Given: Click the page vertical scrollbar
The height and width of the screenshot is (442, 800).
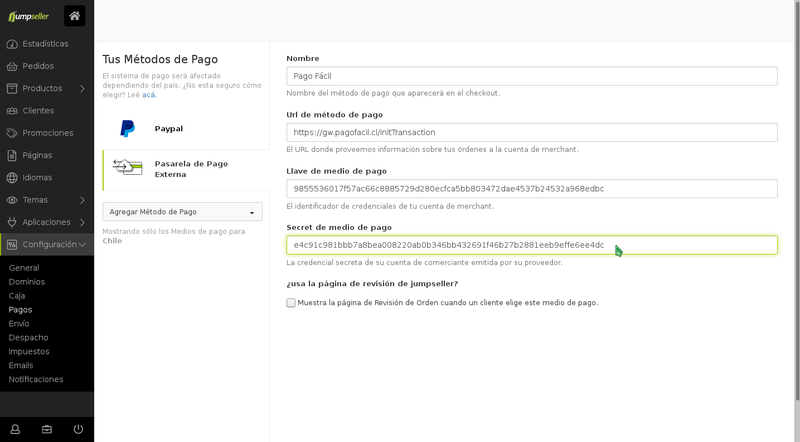Looking at the screenshot, I should point(796,199).
